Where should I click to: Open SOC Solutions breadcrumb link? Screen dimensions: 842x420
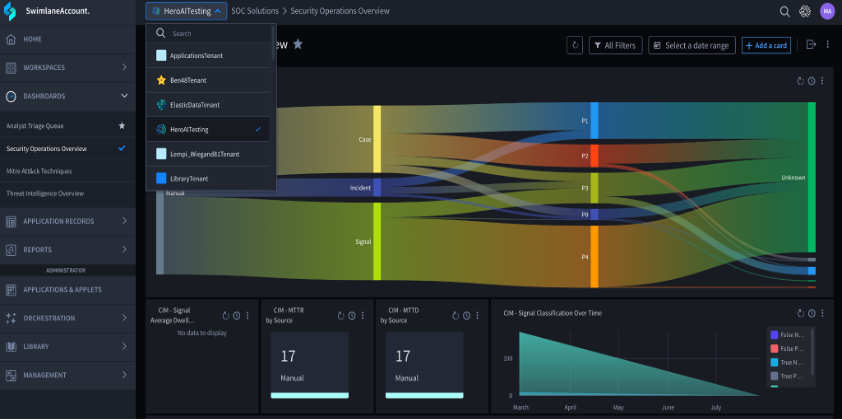(255, 11)
